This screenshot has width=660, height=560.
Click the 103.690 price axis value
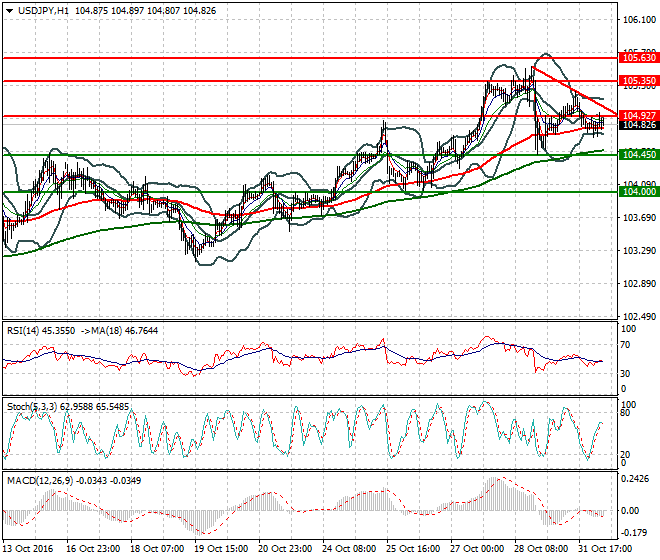639,218
